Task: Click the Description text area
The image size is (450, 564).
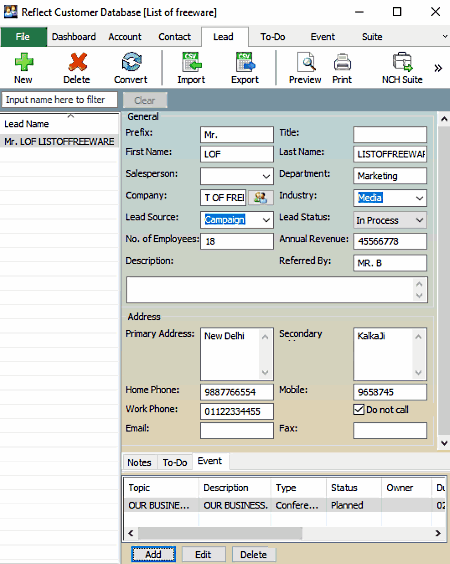Action: (x=277, y=290)
